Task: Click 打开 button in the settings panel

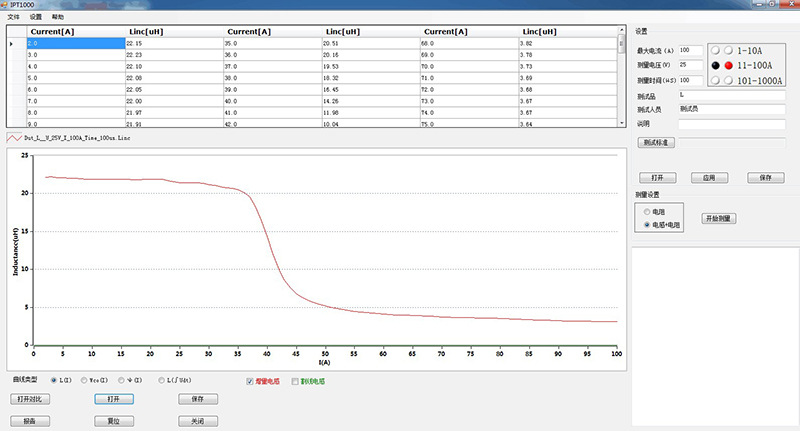Action: coord(658,178)
